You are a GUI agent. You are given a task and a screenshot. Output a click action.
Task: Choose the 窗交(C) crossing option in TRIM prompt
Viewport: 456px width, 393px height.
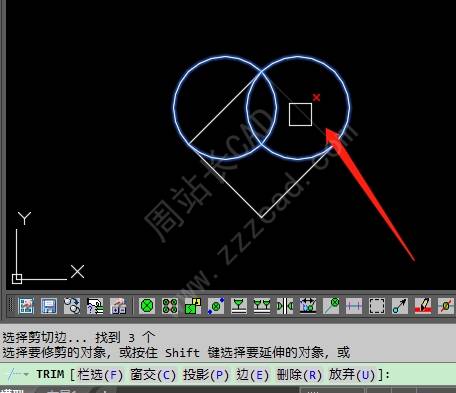pos(153,375)
